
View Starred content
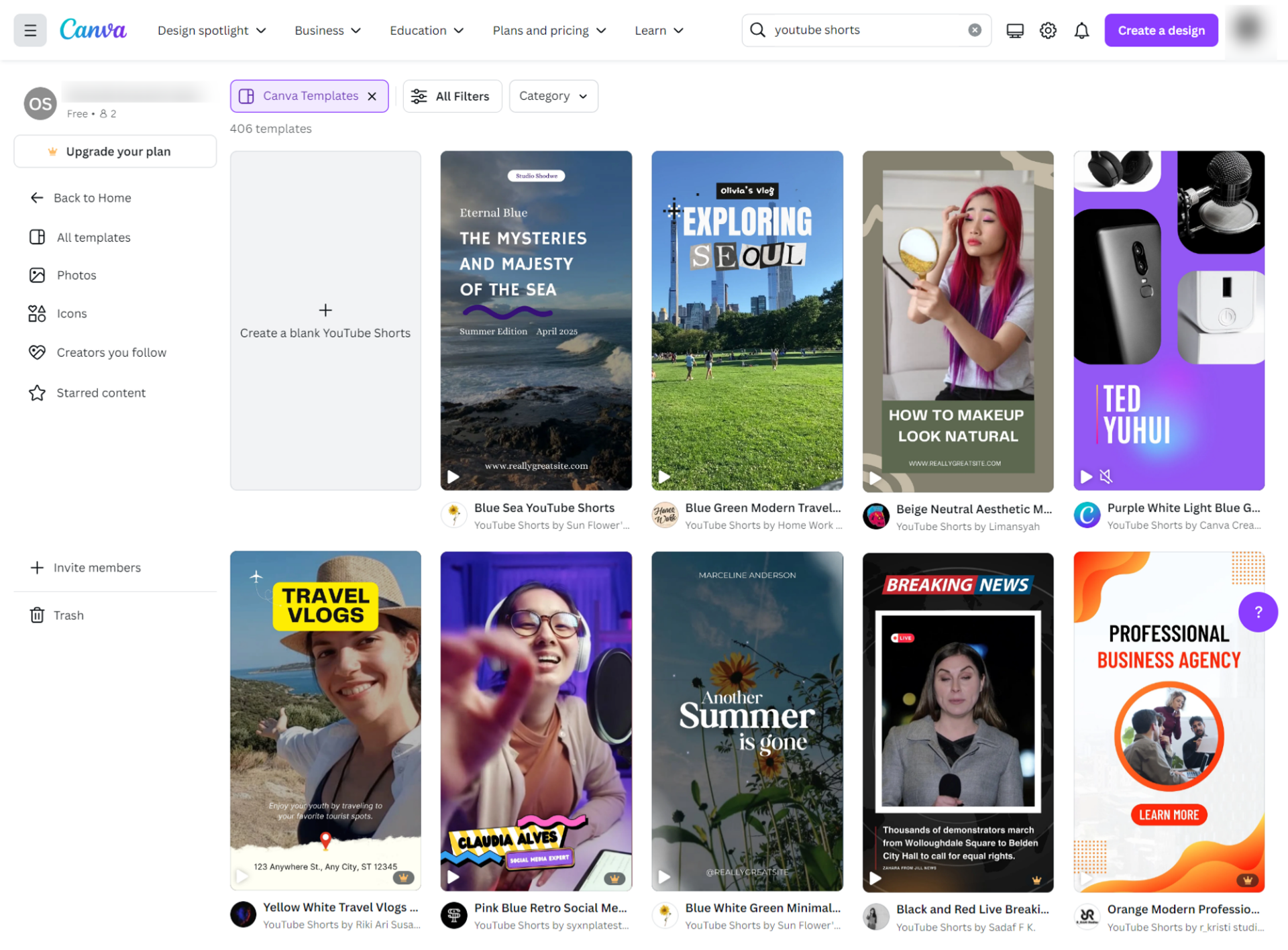(x=101, y=392)
